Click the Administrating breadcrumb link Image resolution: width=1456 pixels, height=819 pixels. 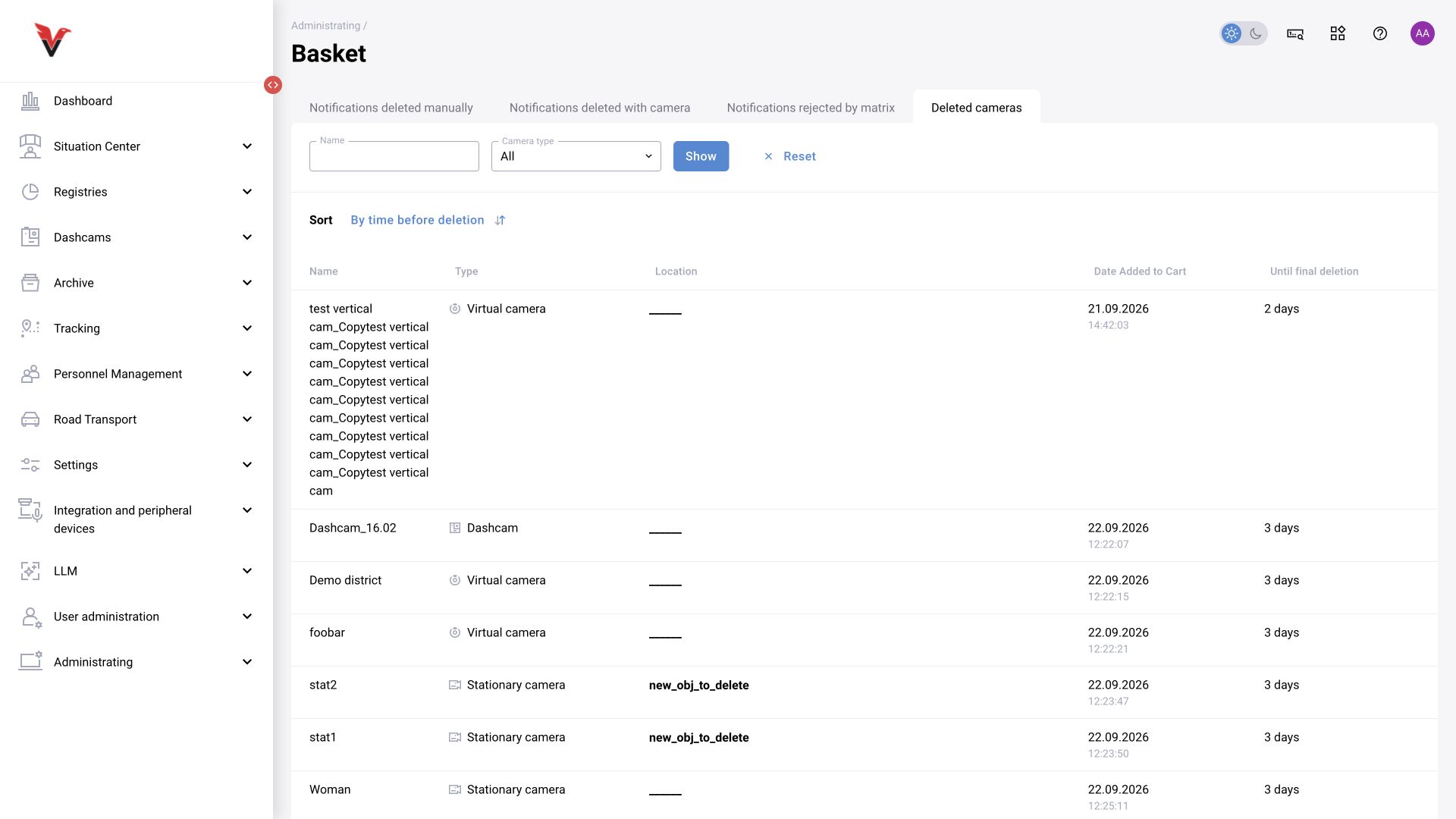326,26
